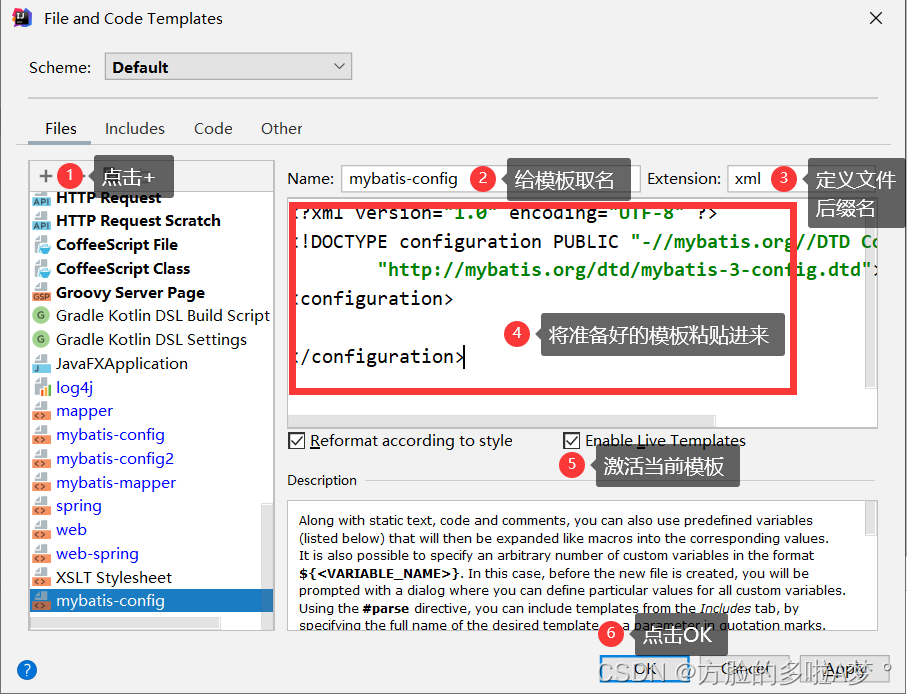
Task: Click the Description section label
Action: (322, 480)
